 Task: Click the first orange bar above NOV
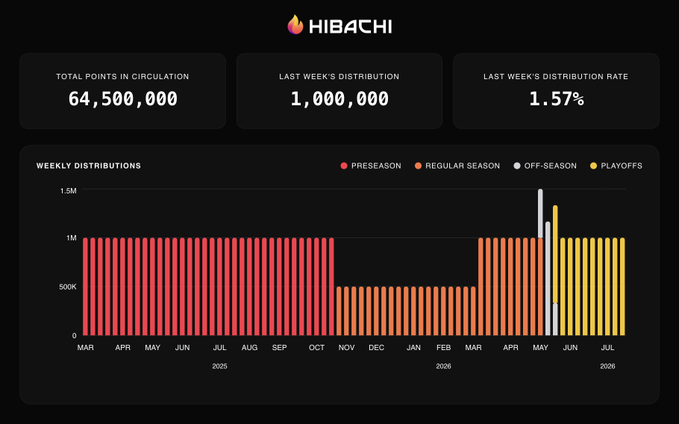[339, 311]
